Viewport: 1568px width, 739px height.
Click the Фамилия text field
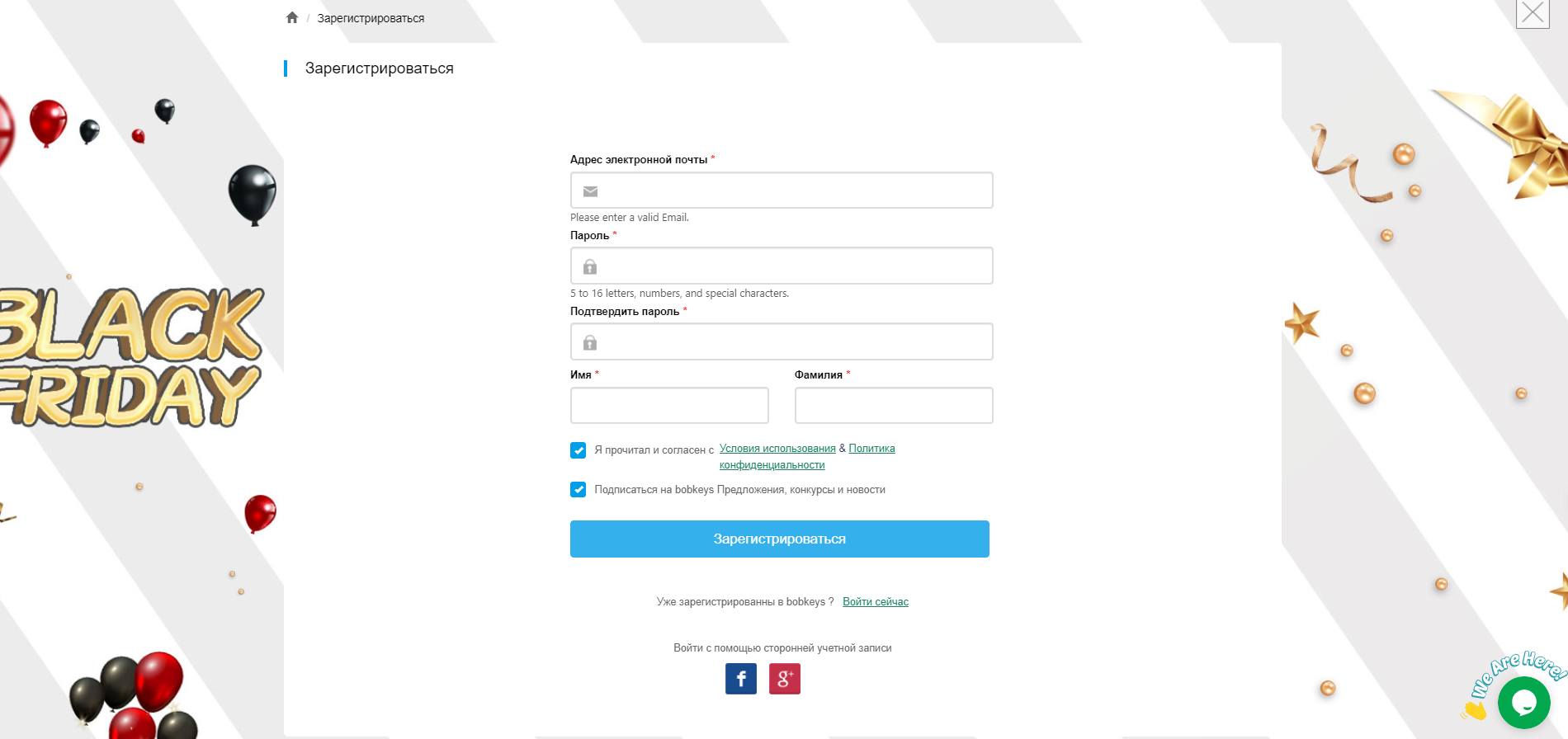point(894,406)
